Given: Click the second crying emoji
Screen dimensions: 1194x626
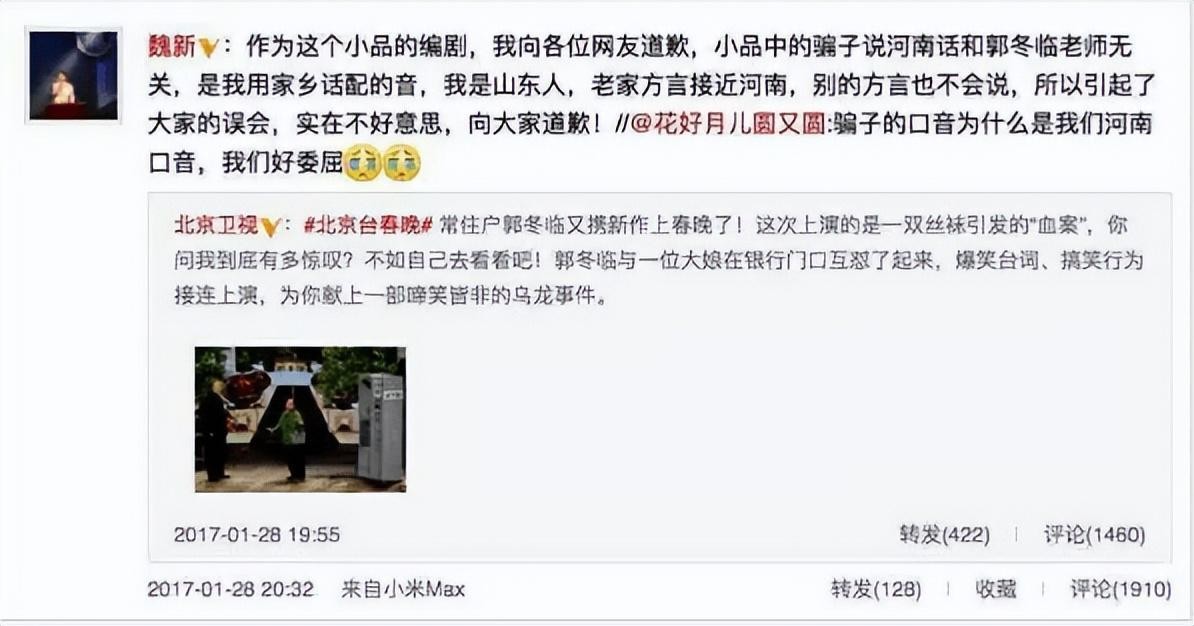Looking at the screenshot, I should pyautogui.click(x=401, y=162).
